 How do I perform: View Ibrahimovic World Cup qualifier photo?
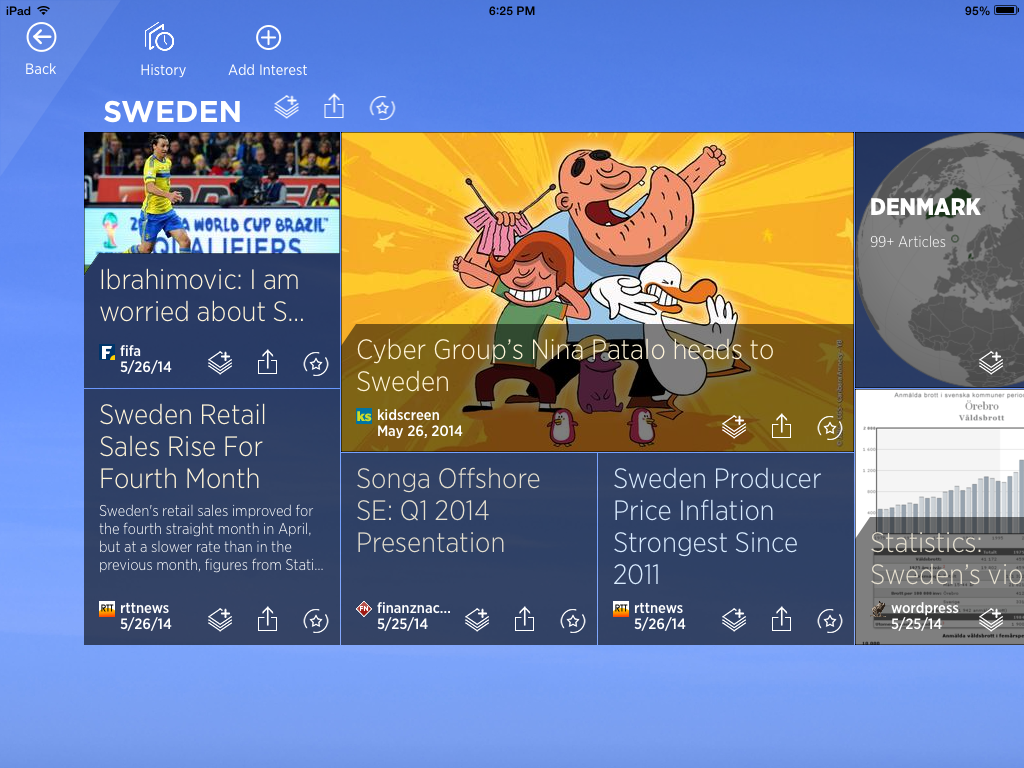(212, 193)
